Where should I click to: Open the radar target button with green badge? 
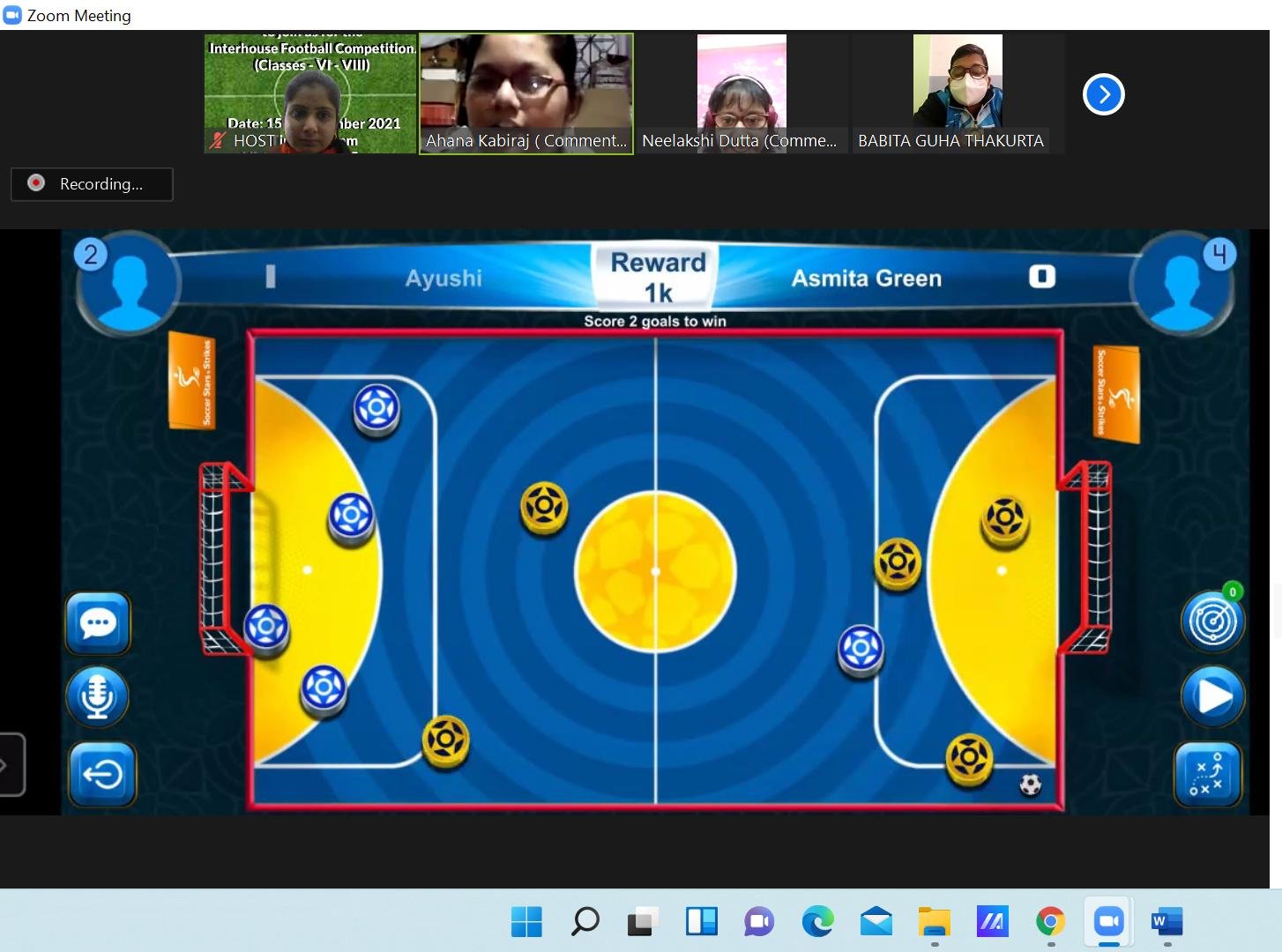(1212, 621)
